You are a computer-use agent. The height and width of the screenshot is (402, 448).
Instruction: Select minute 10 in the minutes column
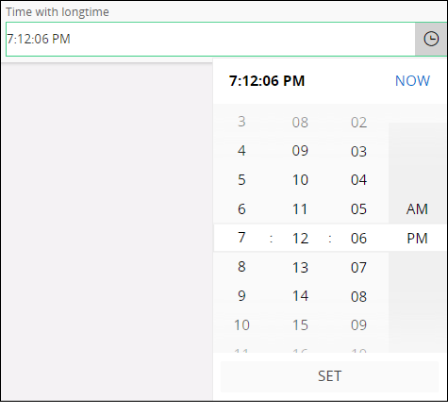300,180
